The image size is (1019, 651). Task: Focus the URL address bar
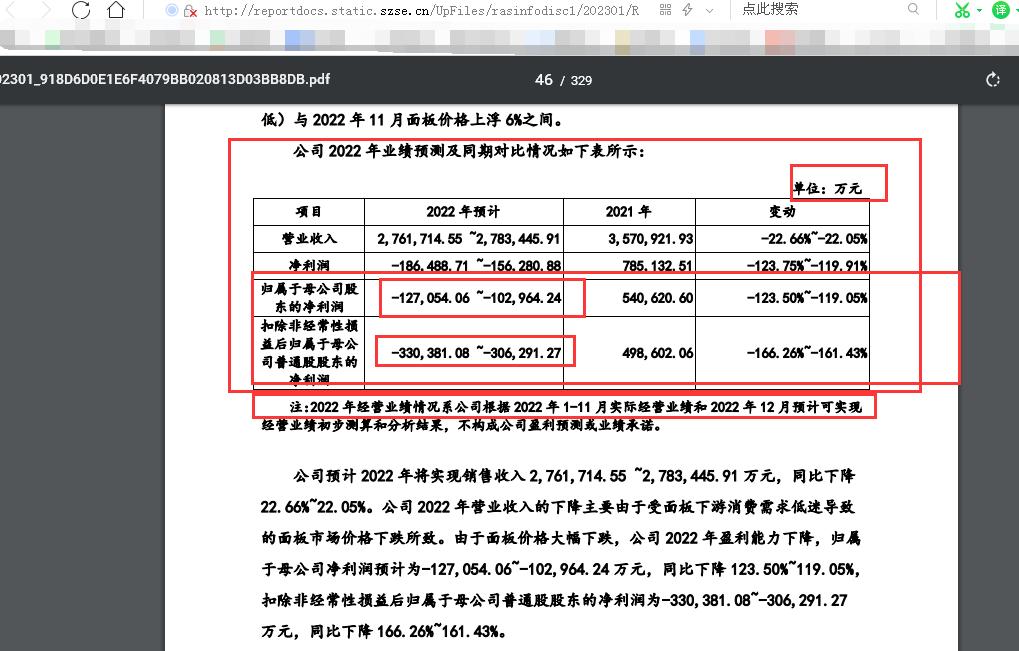(420, 11)
